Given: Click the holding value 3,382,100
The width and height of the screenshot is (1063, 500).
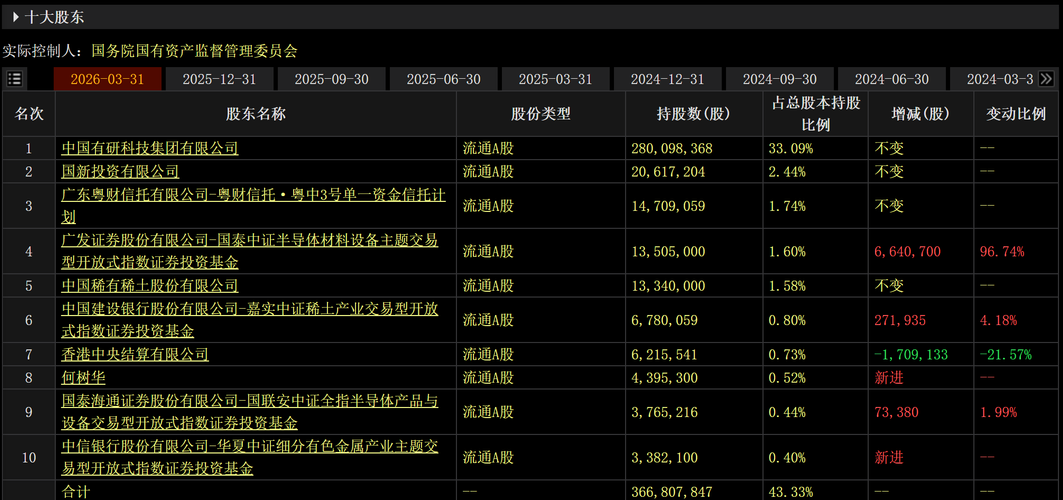Looking at the screenshot, I should pyautogui.click(x=664, y=457).
